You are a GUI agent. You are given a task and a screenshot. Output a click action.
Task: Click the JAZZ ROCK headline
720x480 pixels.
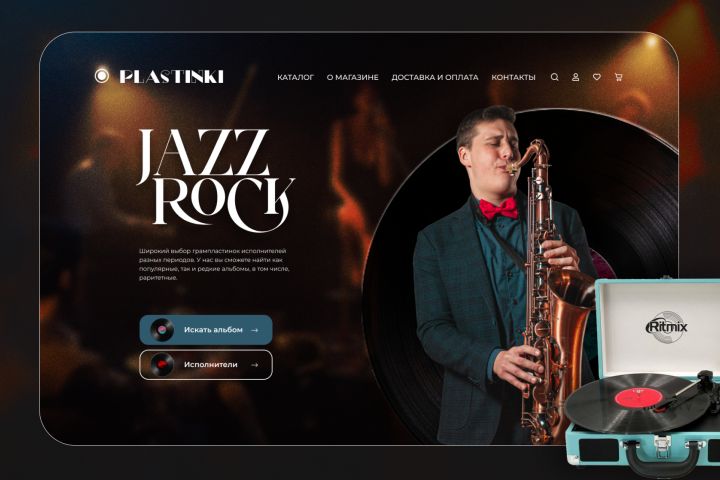tap(215, 181)
